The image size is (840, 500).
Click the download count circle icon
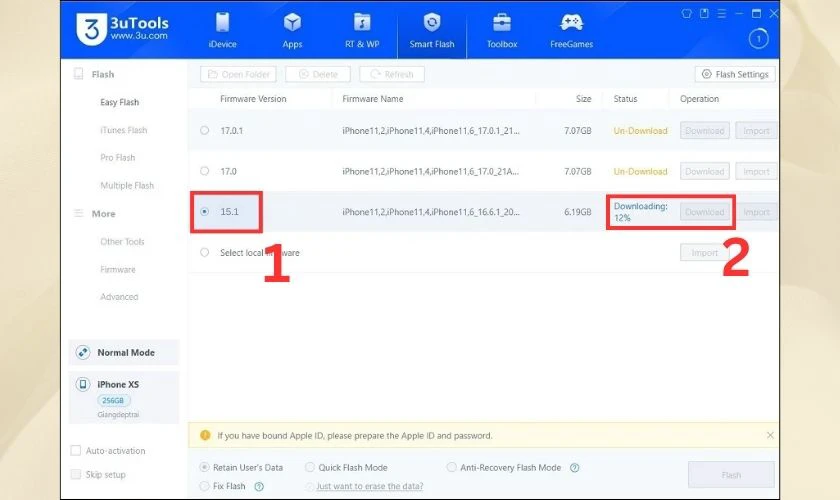[x=758, y=39]
